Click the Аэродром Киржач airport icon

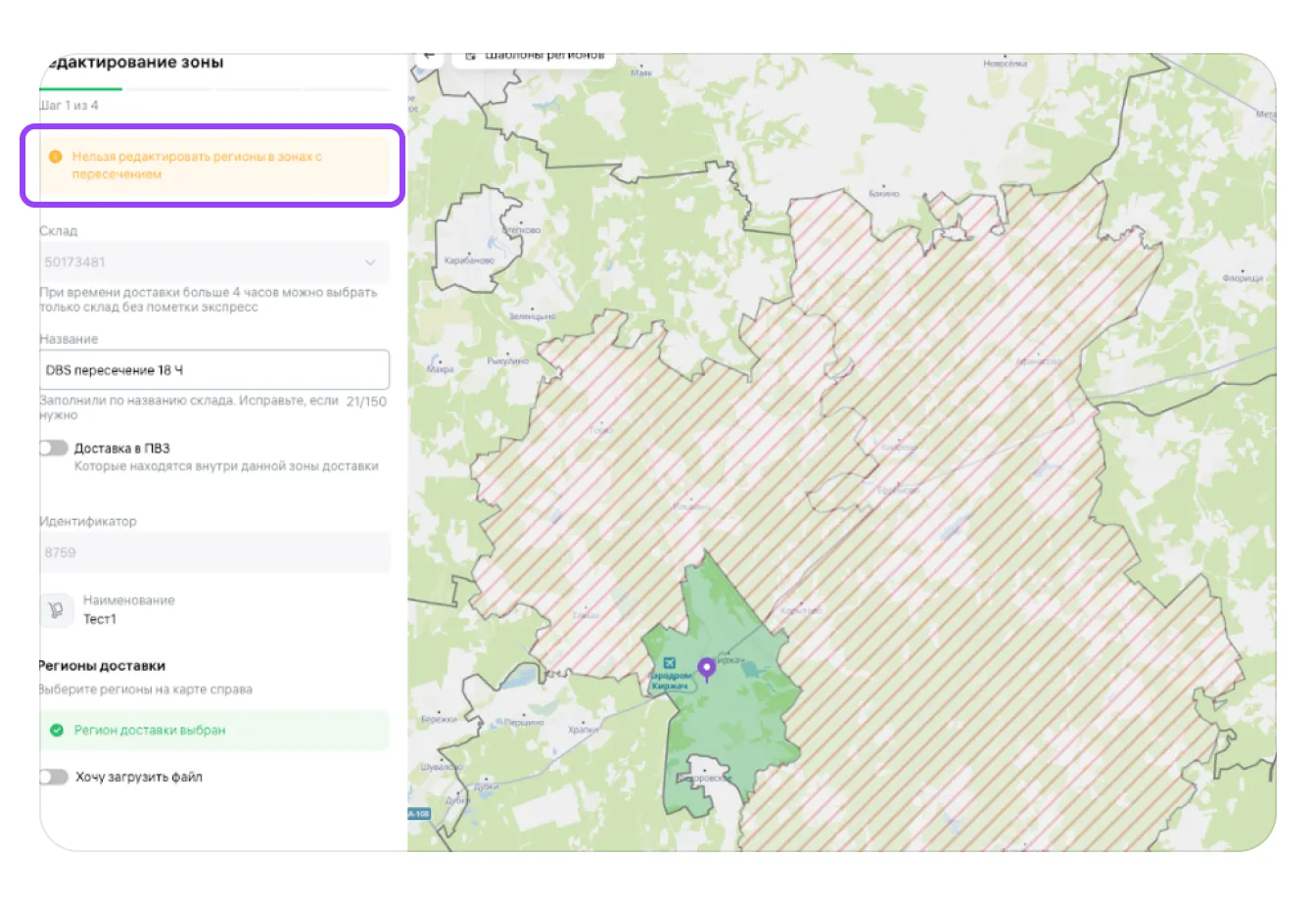tap(669, 663)
